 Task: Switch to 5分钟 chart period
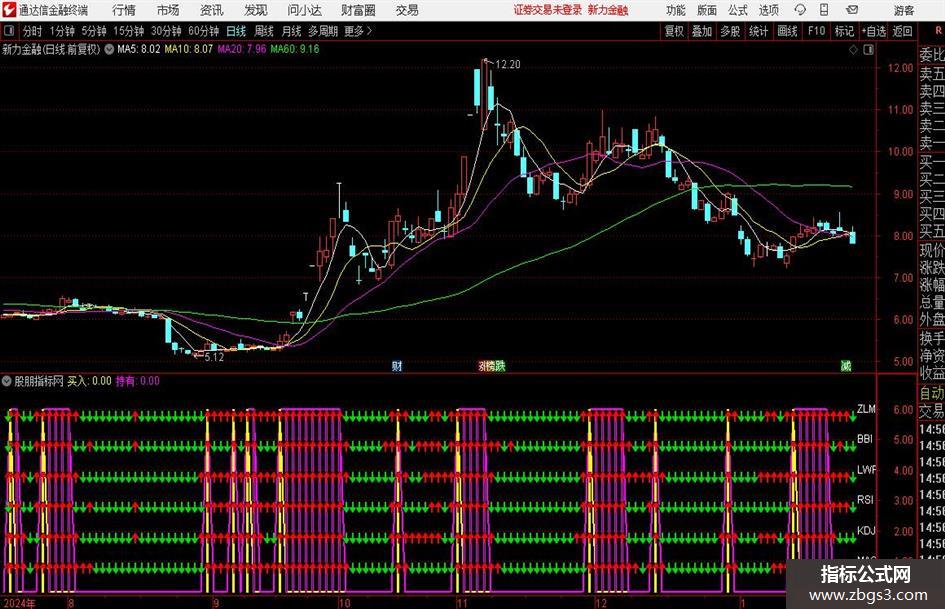(x=94, y=31)
